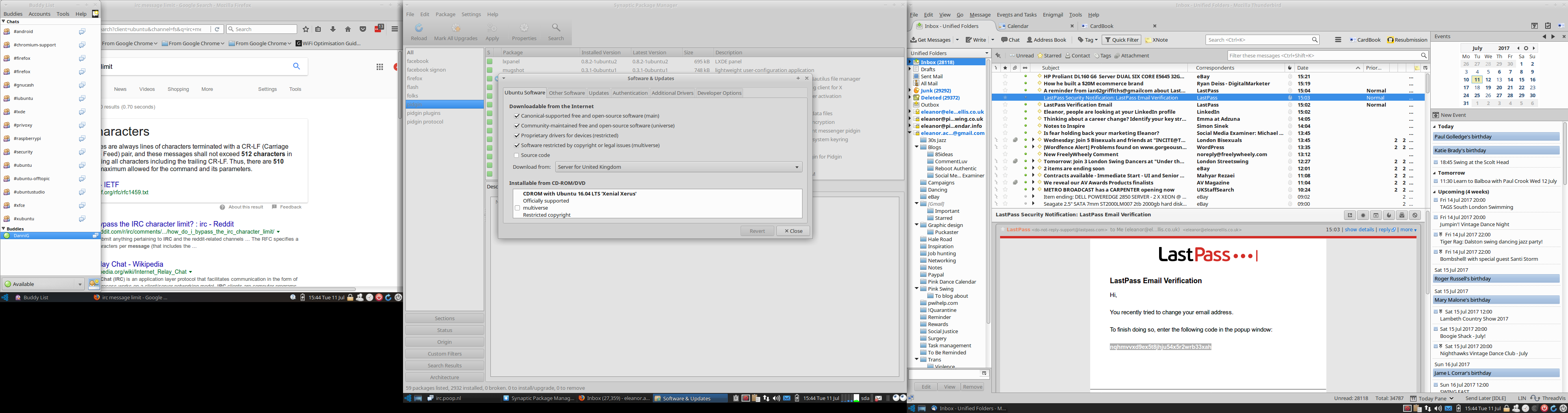Collapse the Chats group in Buddy List
Screen dimensions: 1568x413
tap(4, 21)
